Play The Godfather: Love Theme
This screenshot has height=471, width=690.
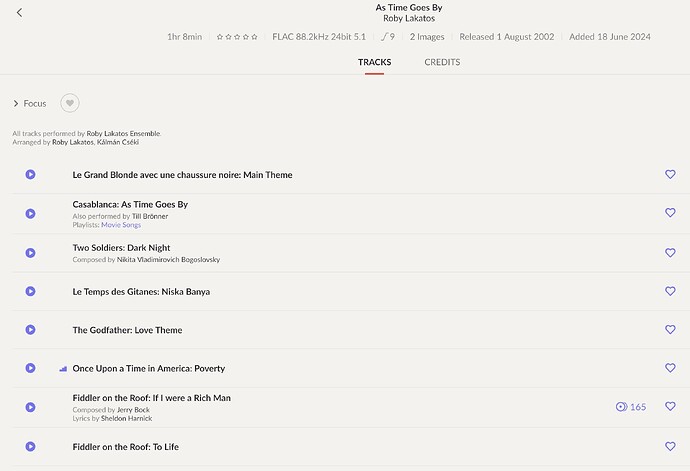tap(30, 329)
